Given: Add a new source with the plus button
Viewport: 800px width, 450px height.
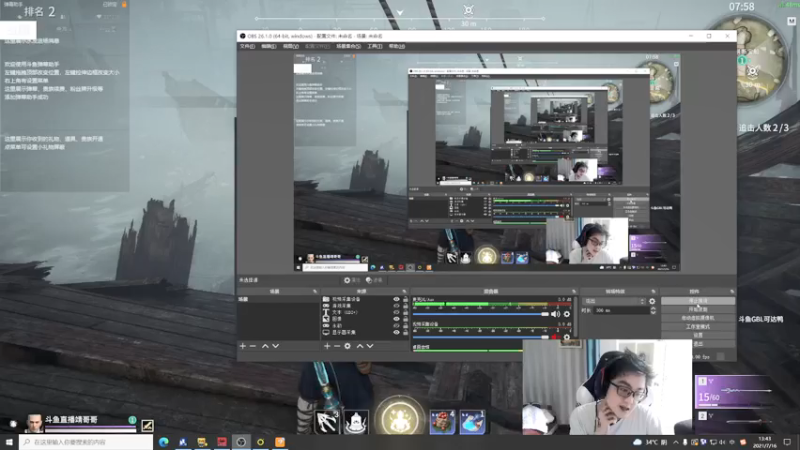Looking at the screenshot, I should tap(327, 346).
